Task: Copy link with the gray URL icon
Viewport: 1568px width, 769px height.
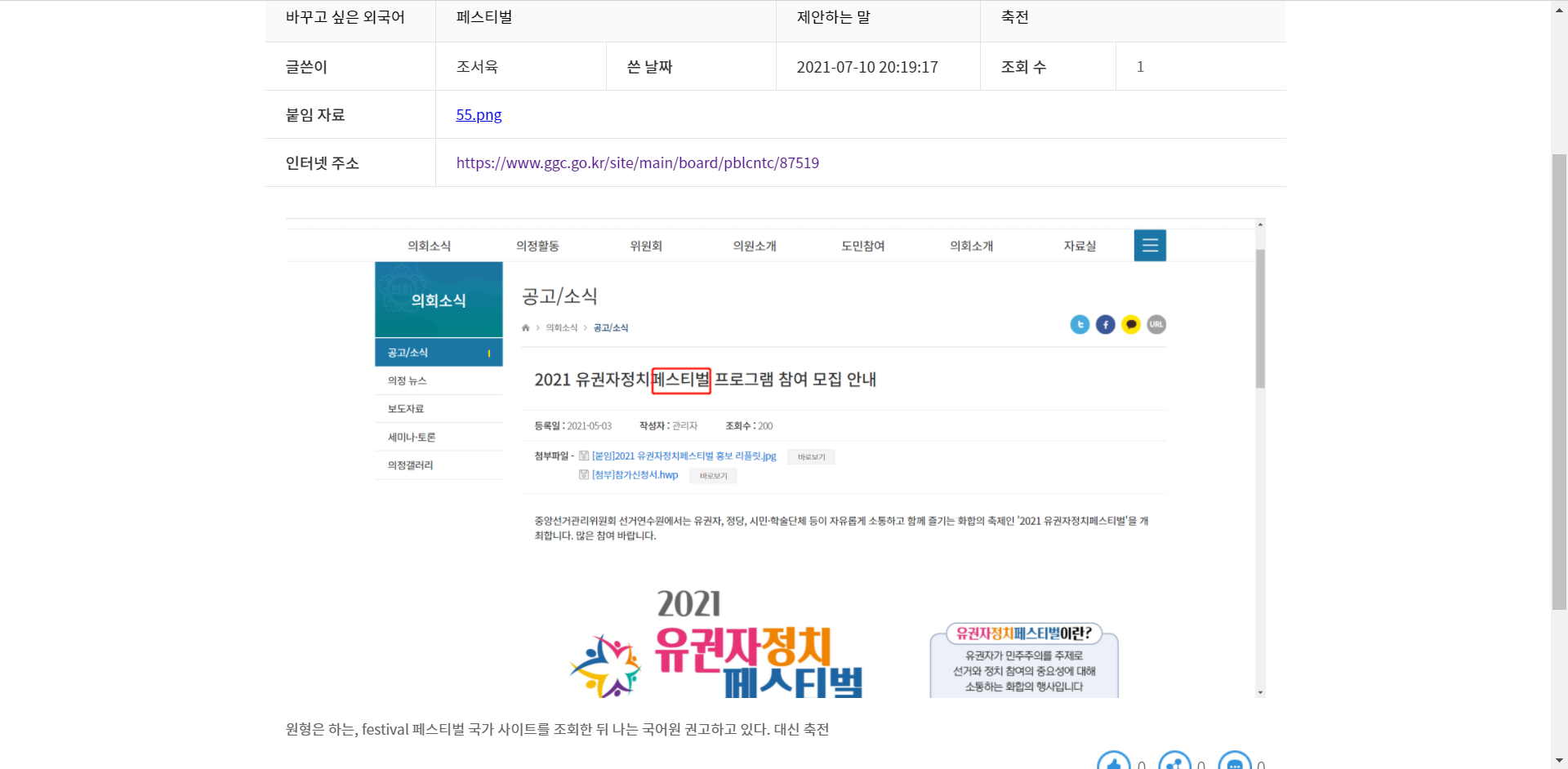Action: point(1156,325)
